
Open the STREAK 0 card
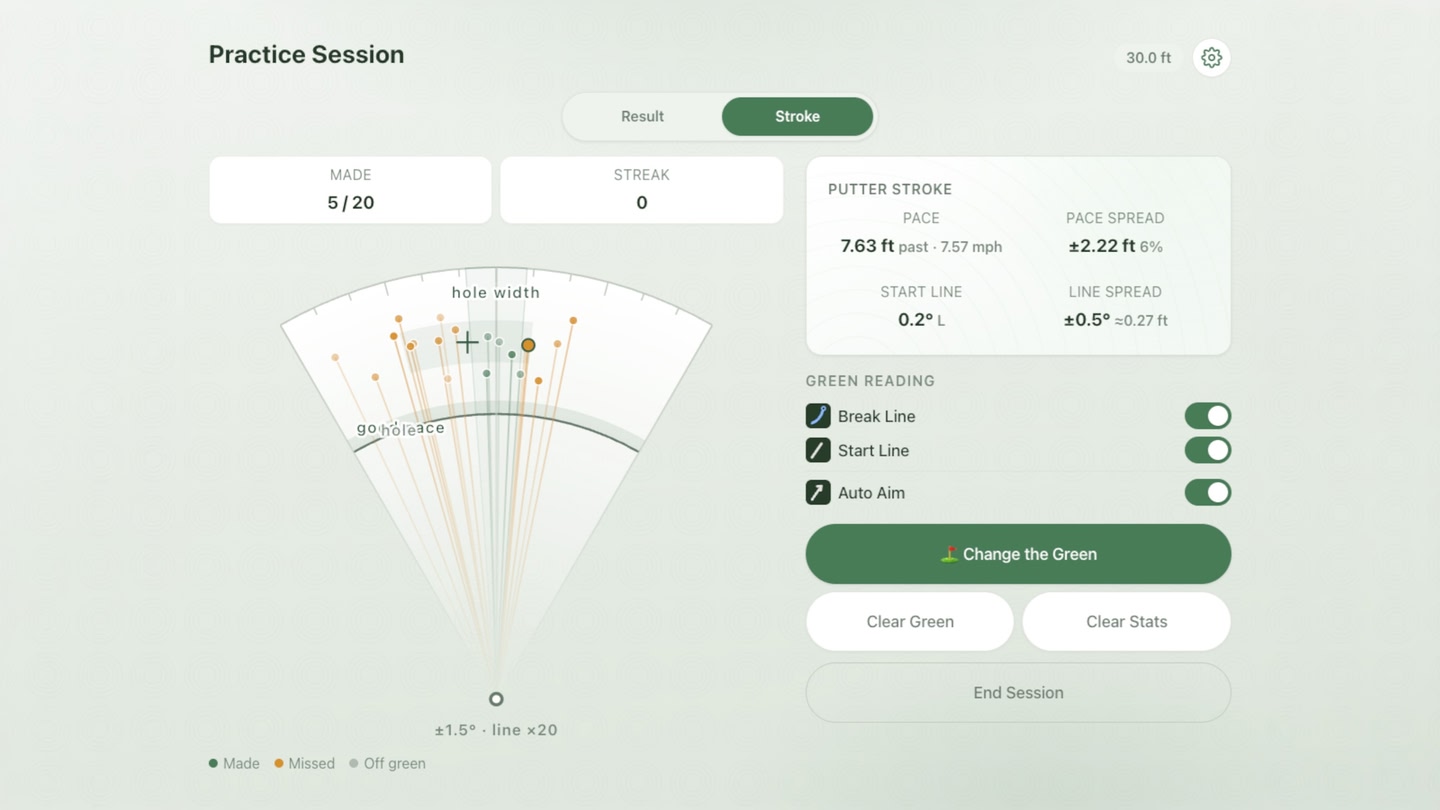coord(641,190)
